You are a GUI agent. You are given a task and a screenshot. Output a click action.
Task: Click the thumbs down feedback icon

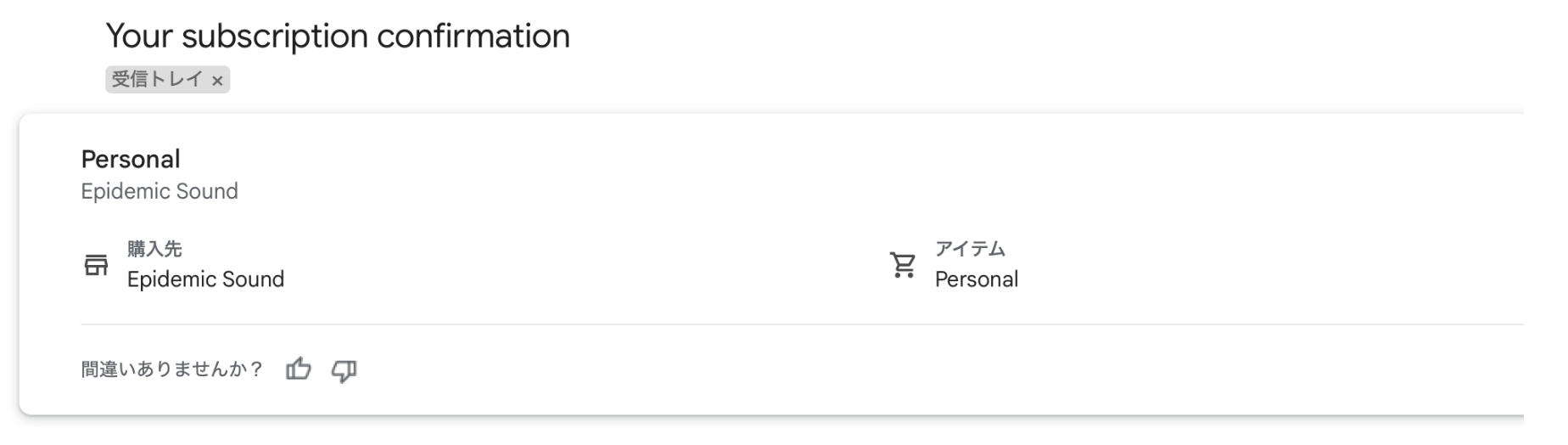coord(344,370)
